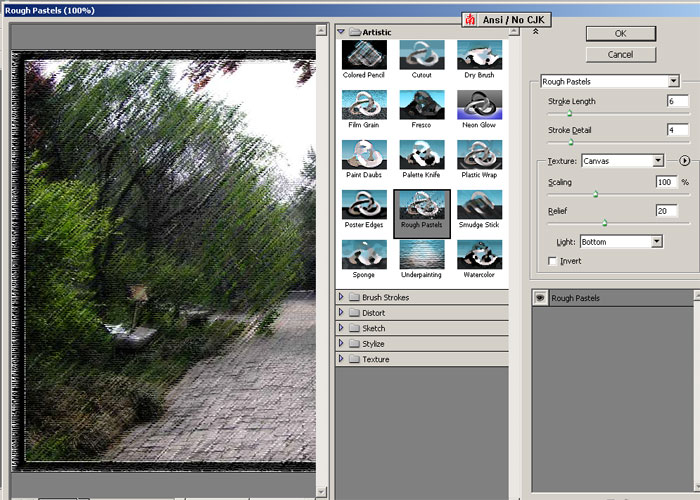The height and width of the screenshot is (500, 700).
Task: Choose the Fresco filter thumbnail
Action: 421,105
